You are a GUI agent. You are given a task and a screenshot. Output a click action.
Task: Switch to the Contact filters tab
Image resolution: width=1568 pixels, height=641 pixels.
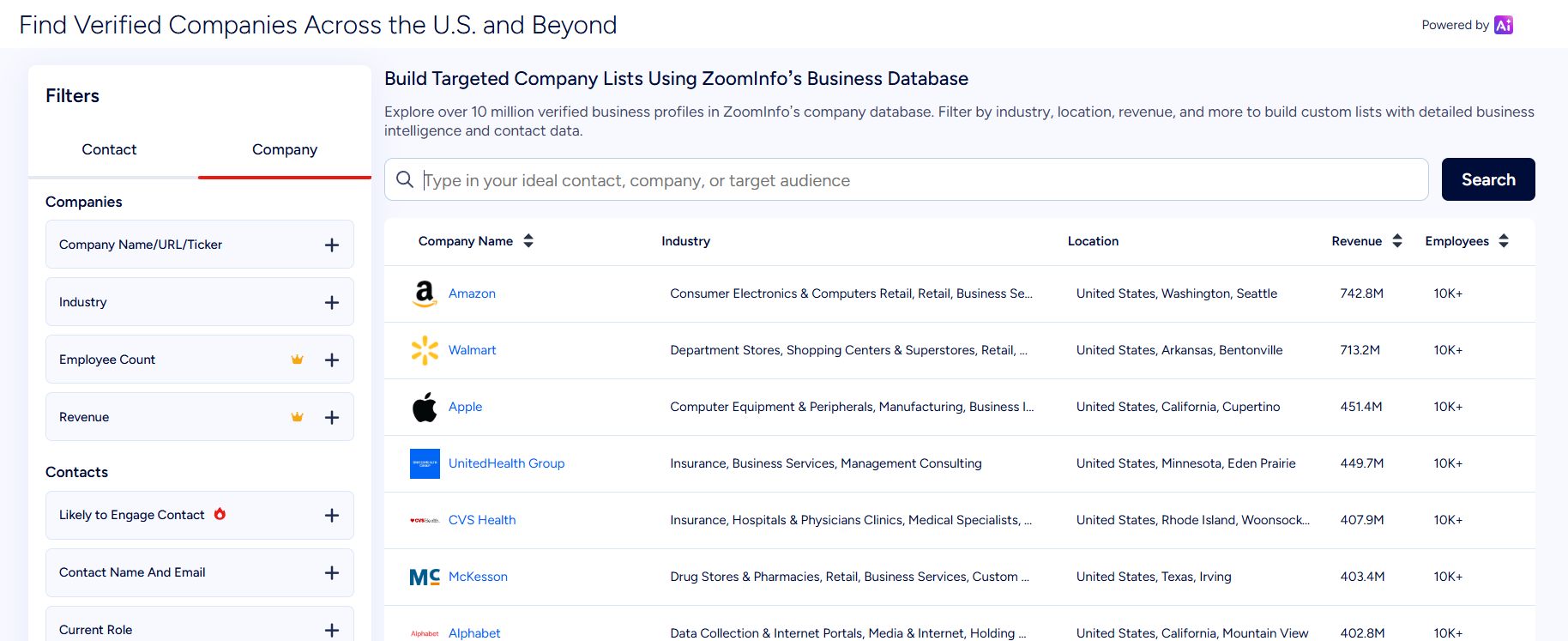tap(109, 149)
